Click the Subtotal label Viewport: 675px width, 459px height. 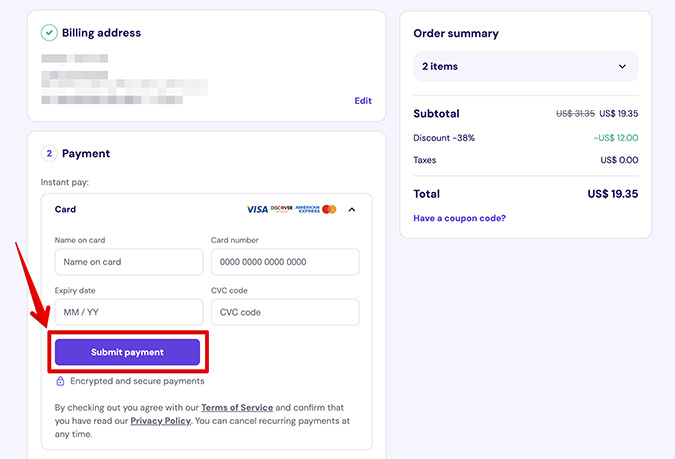[x=436, y=114]
